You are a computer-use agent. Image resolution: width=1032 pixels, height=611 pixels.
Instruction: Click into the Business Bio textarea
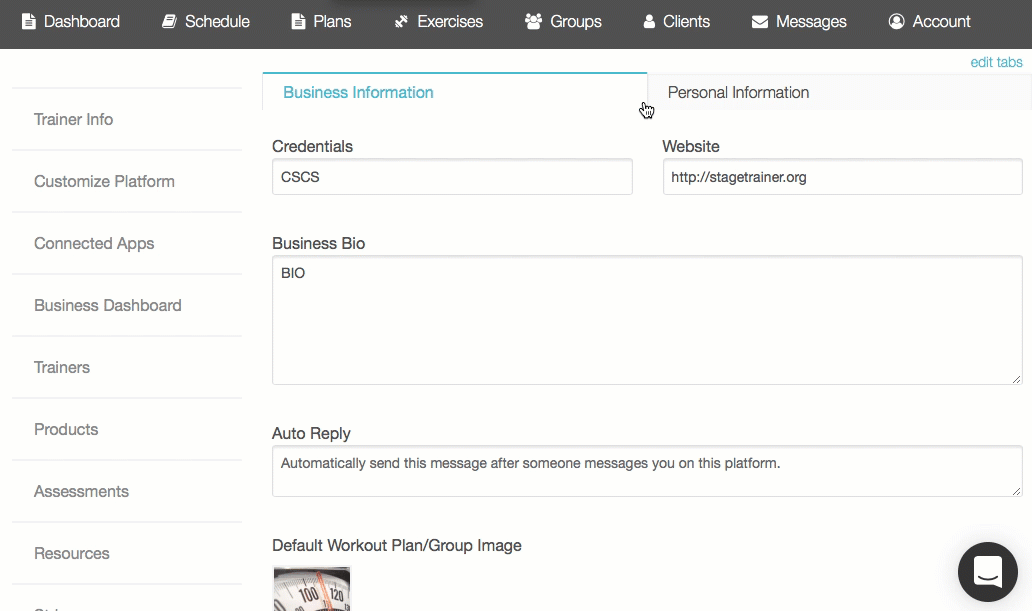click(x=647, y=320)
